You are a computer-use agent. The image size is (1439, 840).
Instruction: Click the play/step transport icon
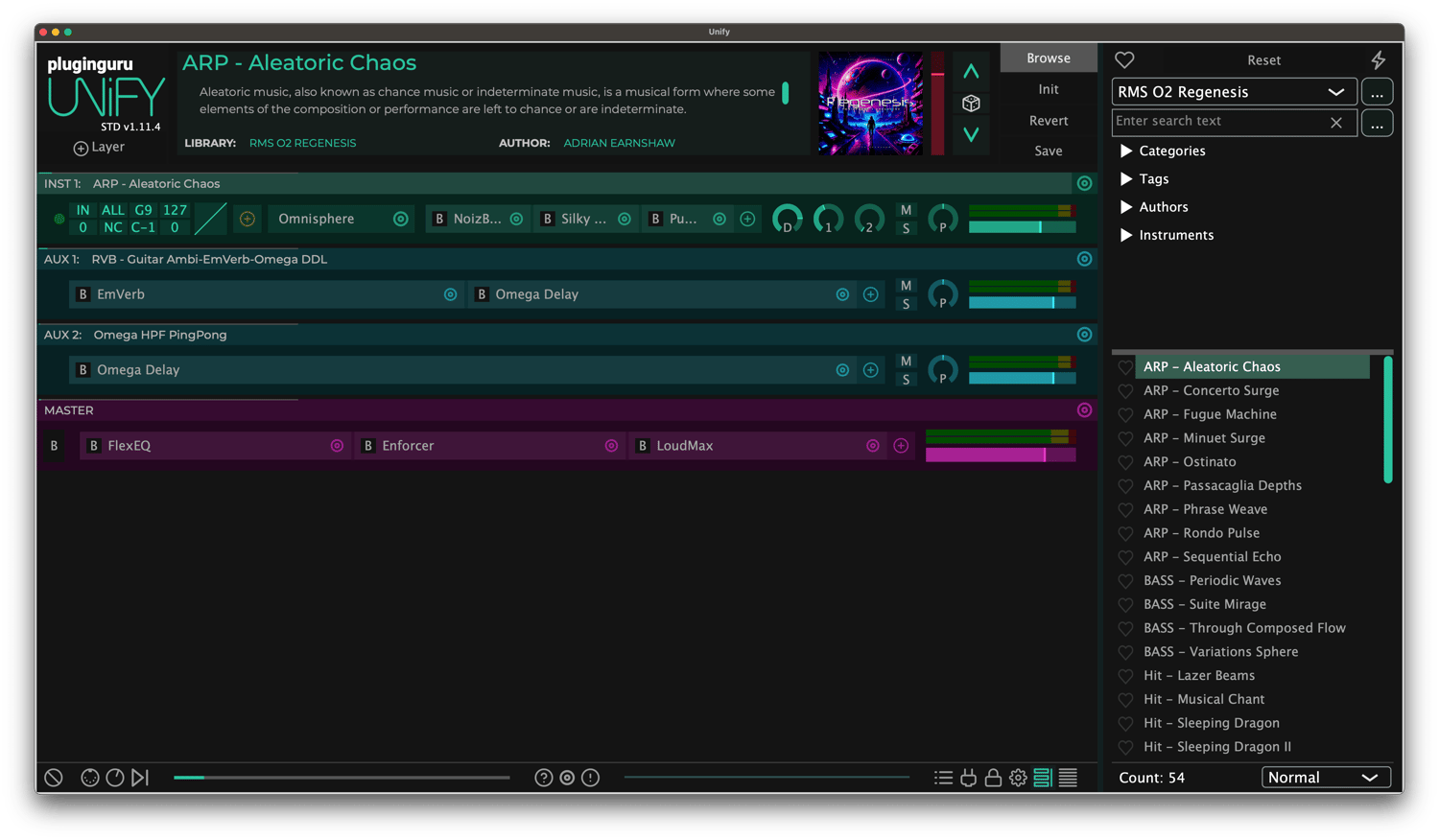[x=140, y=778]
